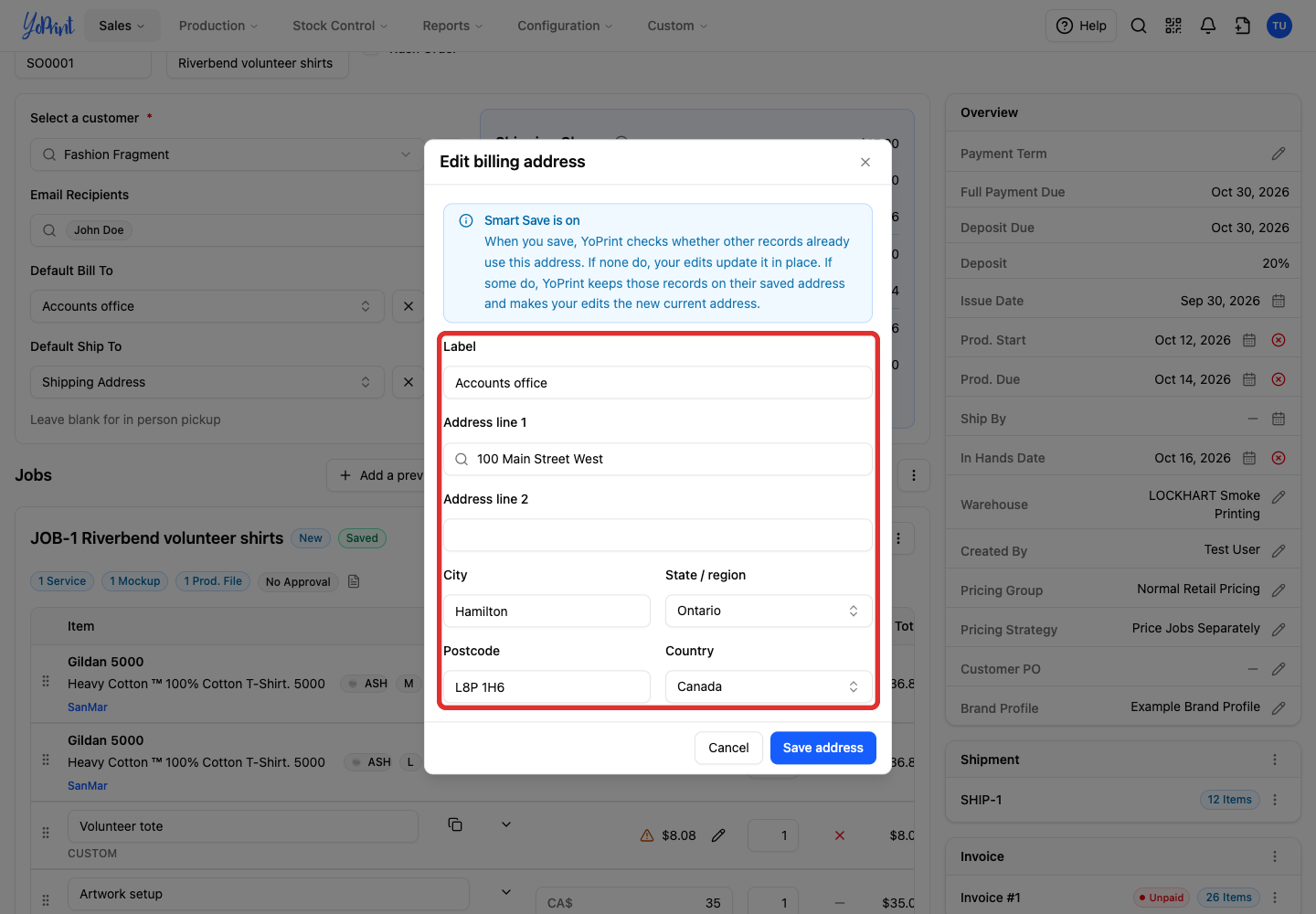Click the 1 Service tag

click(x=62, y=581)
